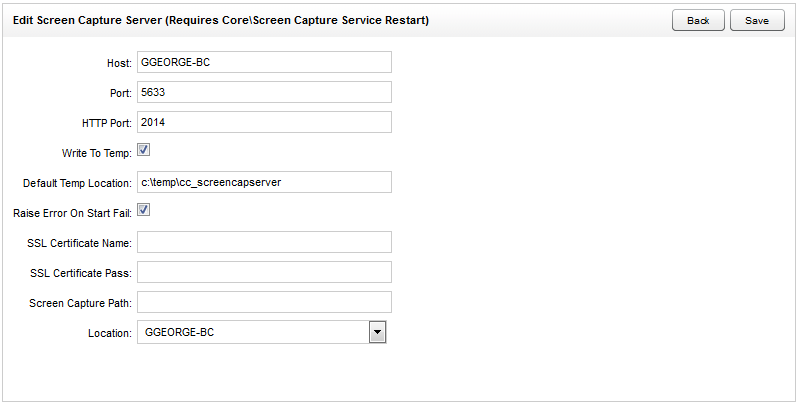The height and width of the screenshot is (404, 797).
Task: Click the "Write To Temp:" label text
Action: [96, 153]
